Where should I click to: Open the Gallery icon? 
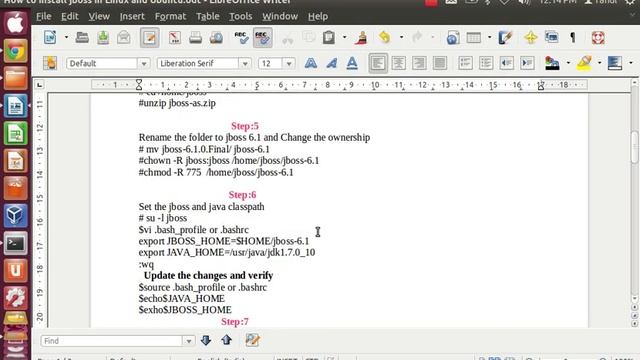[x=551, y=38]
